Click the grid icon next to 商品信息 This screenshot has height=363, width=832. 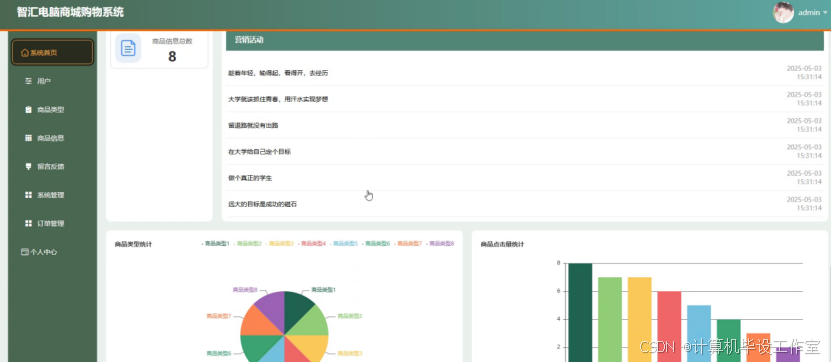[x=29, y=138]
